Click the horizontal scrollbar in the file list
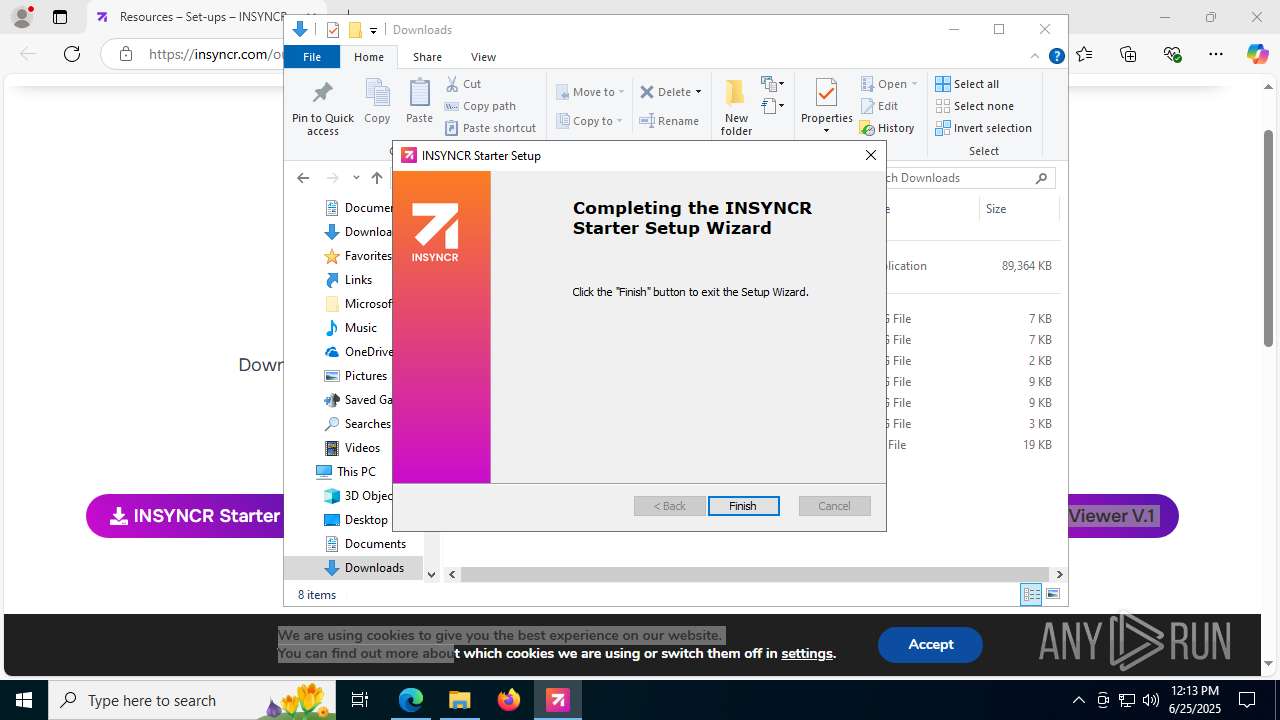This screenshot has height=720, width=1280. 755,574
